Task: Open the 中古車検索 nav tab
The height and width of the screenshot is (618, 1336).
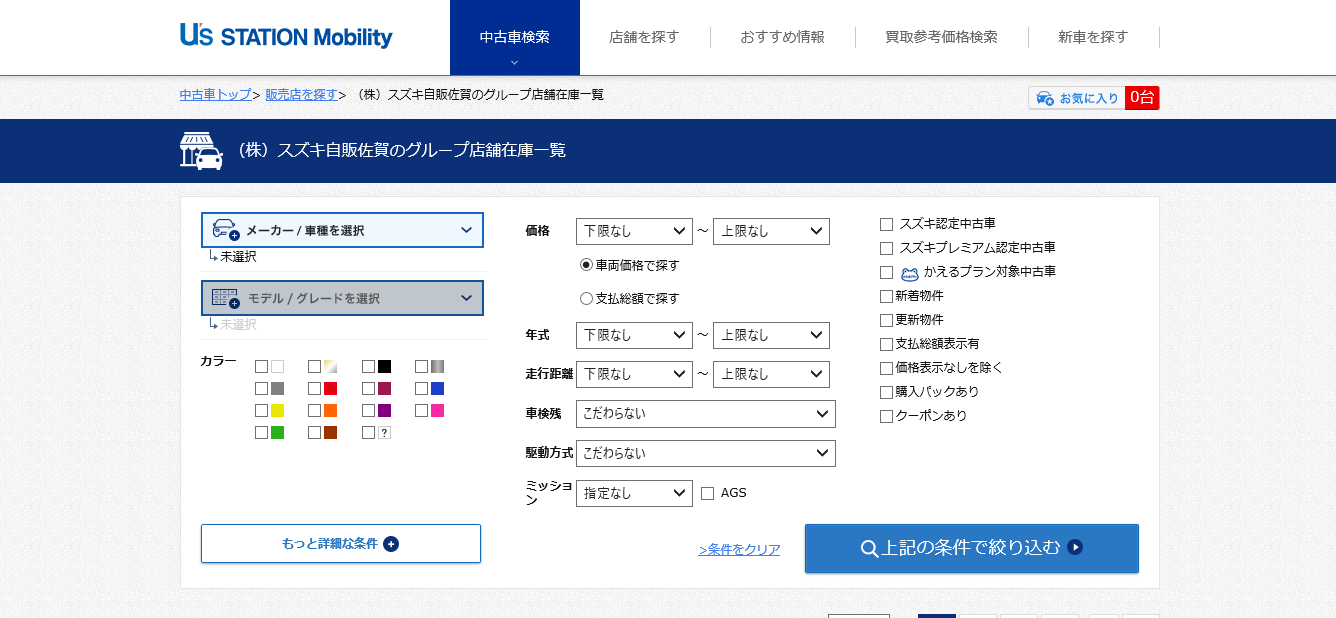Action: (x=514, y=37)
